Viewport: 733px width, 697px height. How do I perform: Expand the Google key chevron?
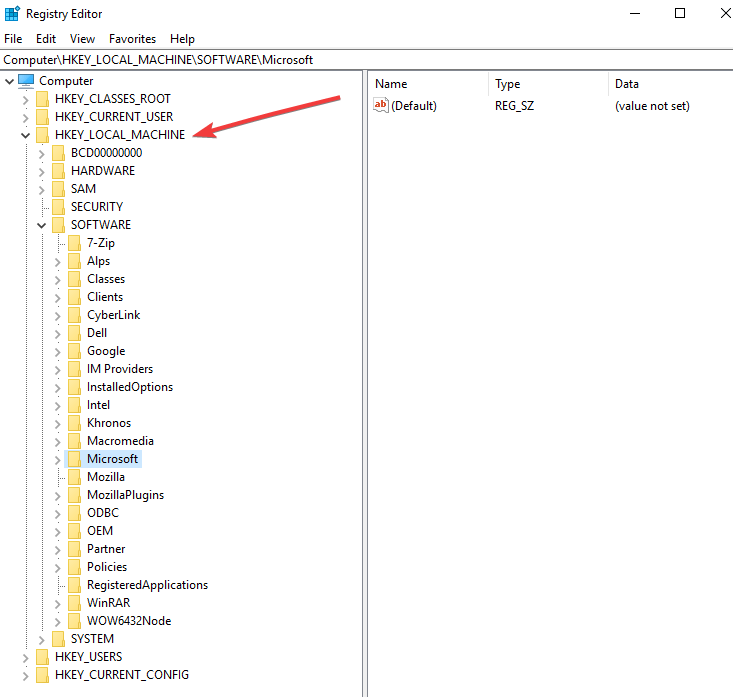(57, 352)
